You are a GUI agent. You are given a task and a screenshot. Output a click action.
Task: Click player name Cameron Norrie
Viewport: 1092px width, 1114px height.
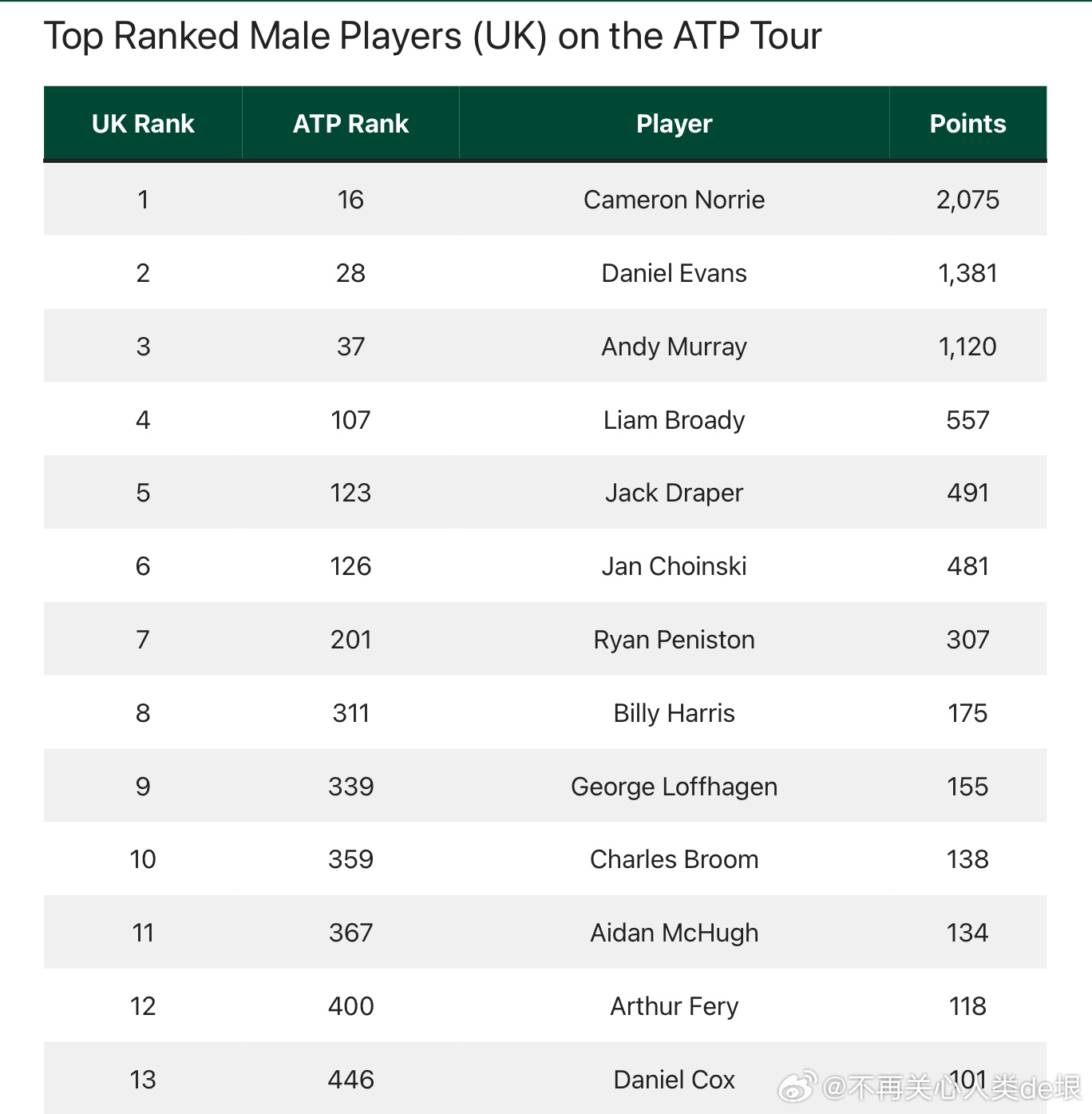click(x=674, y=200)
